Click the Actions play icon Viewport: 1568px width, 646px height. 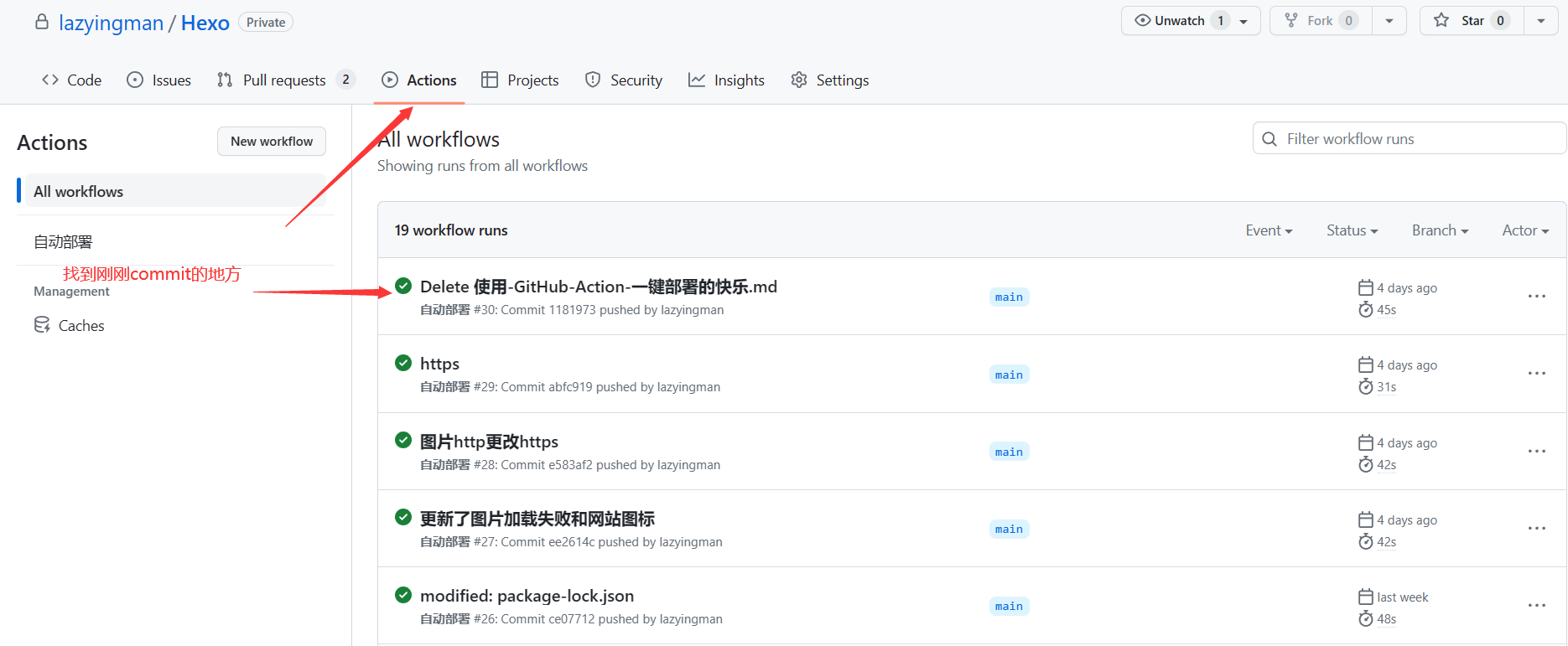(390, 80)
